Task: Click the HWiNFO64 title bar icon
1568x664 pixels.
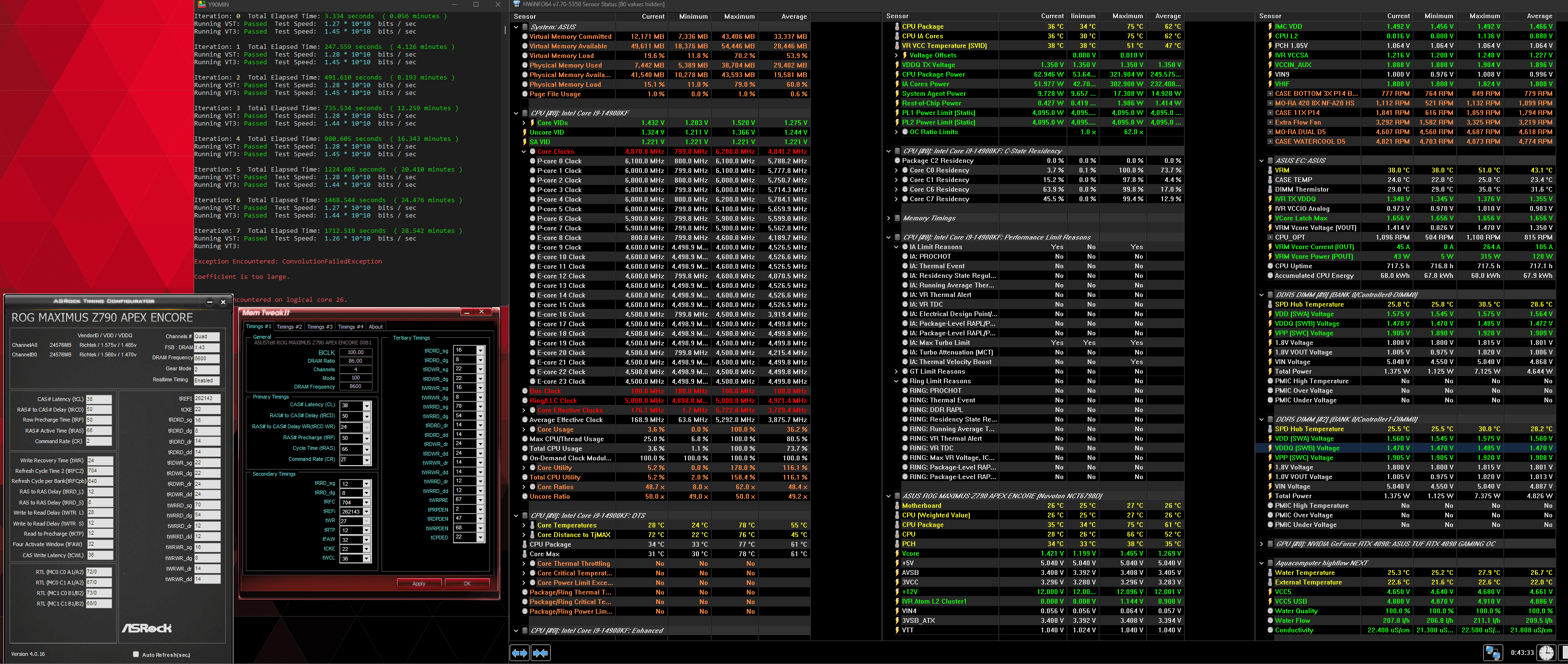Action: pyautogui.click(x=516, y=4)
